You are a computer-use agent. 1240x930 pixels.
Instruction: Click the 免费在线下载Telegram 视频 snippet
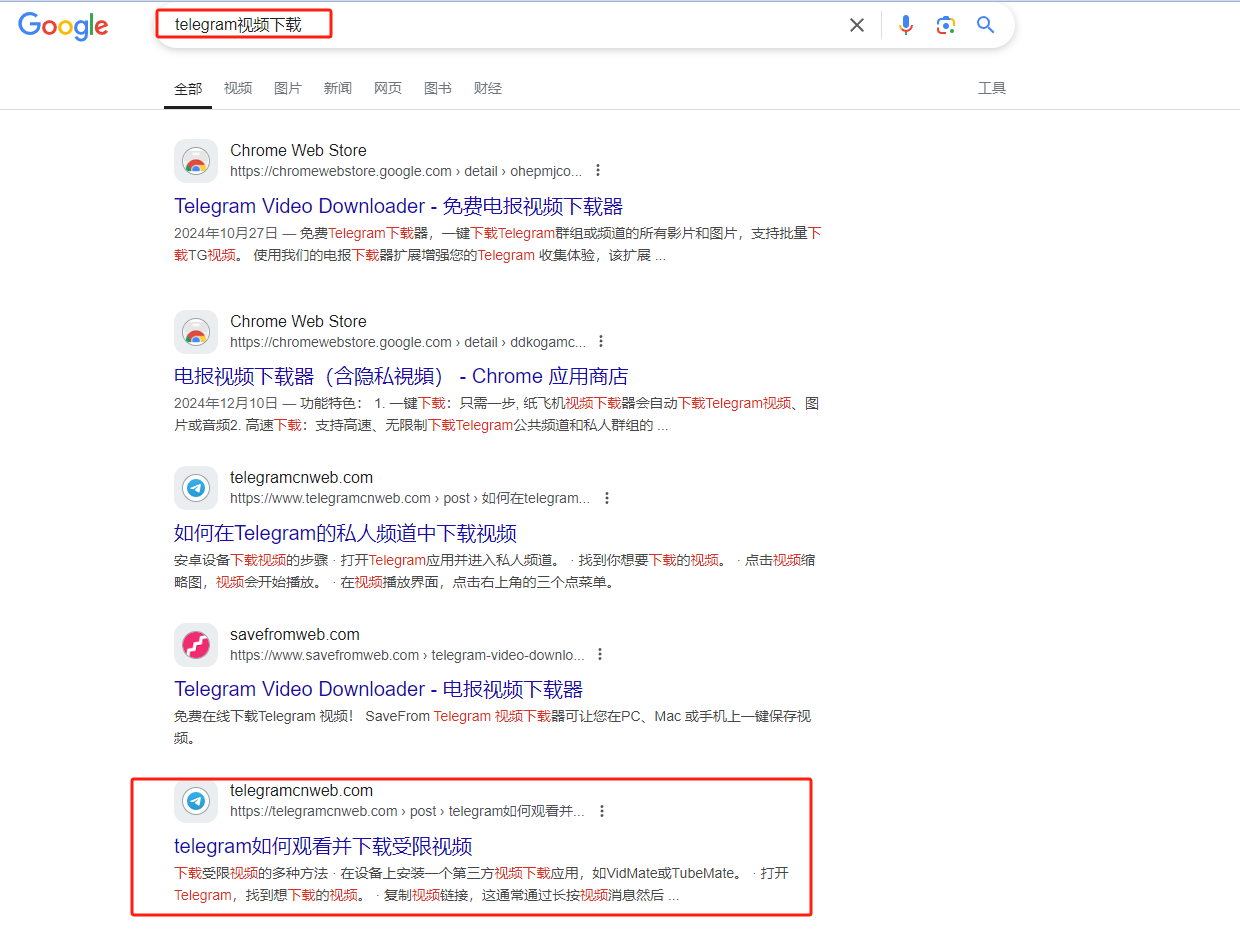(x=492, y=727)
